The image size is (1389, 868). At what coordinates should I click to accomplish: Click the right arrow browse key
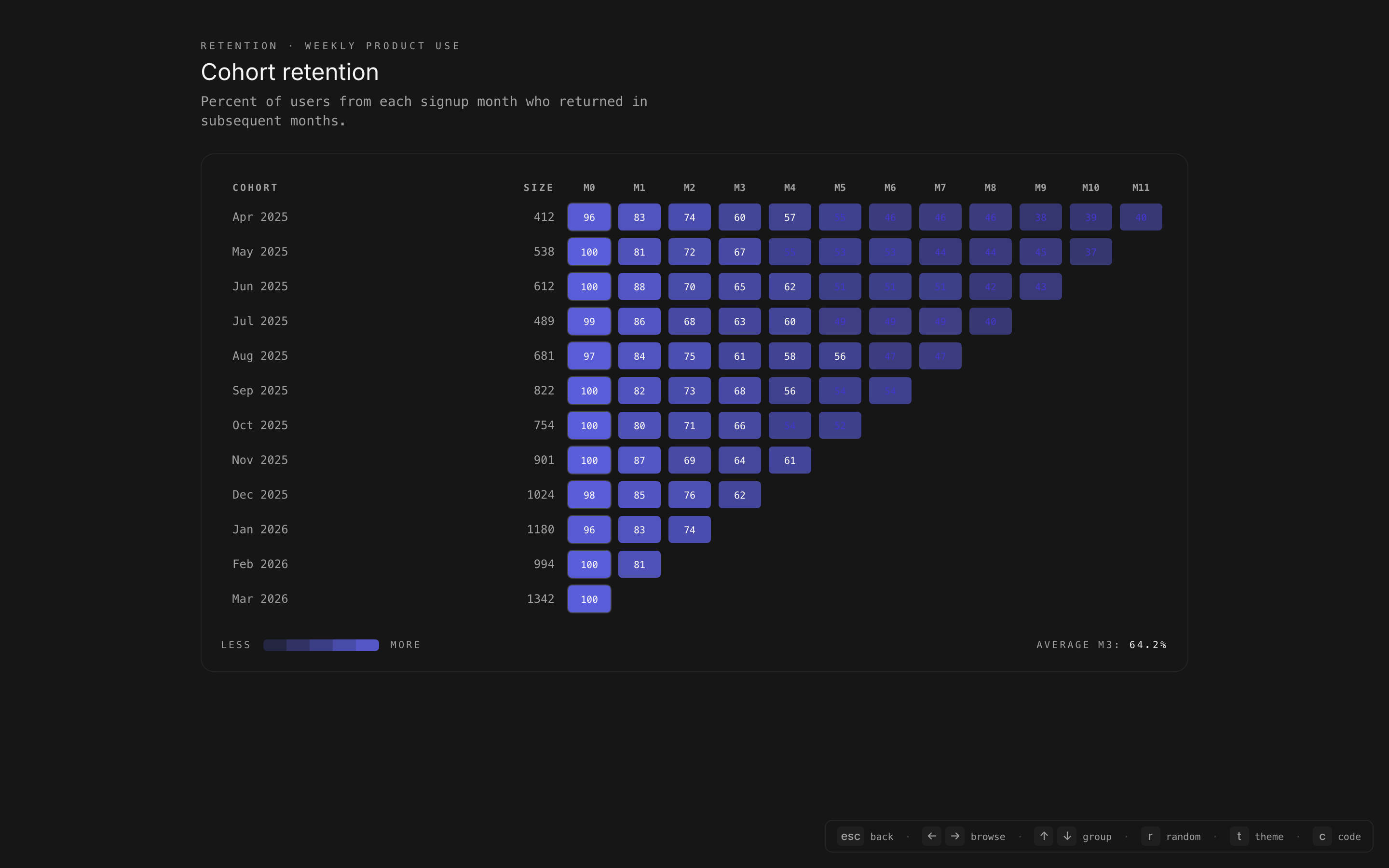coord(954,837)
